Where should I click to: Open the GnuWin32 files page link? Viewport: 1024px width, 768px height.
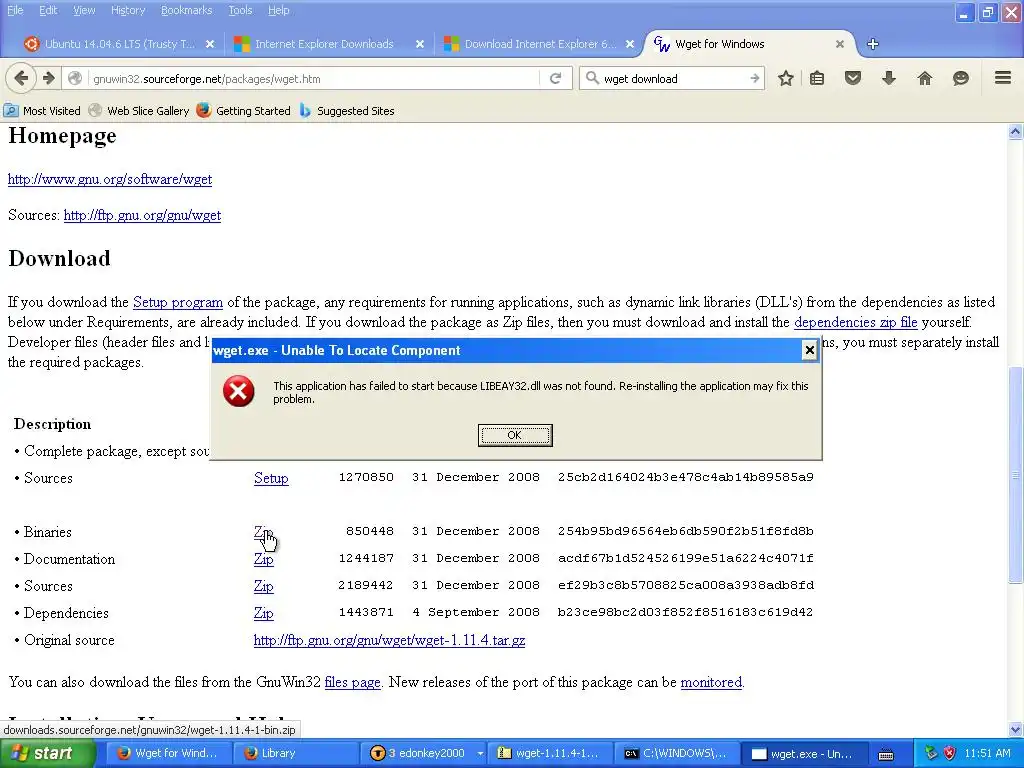coord(353,682)
